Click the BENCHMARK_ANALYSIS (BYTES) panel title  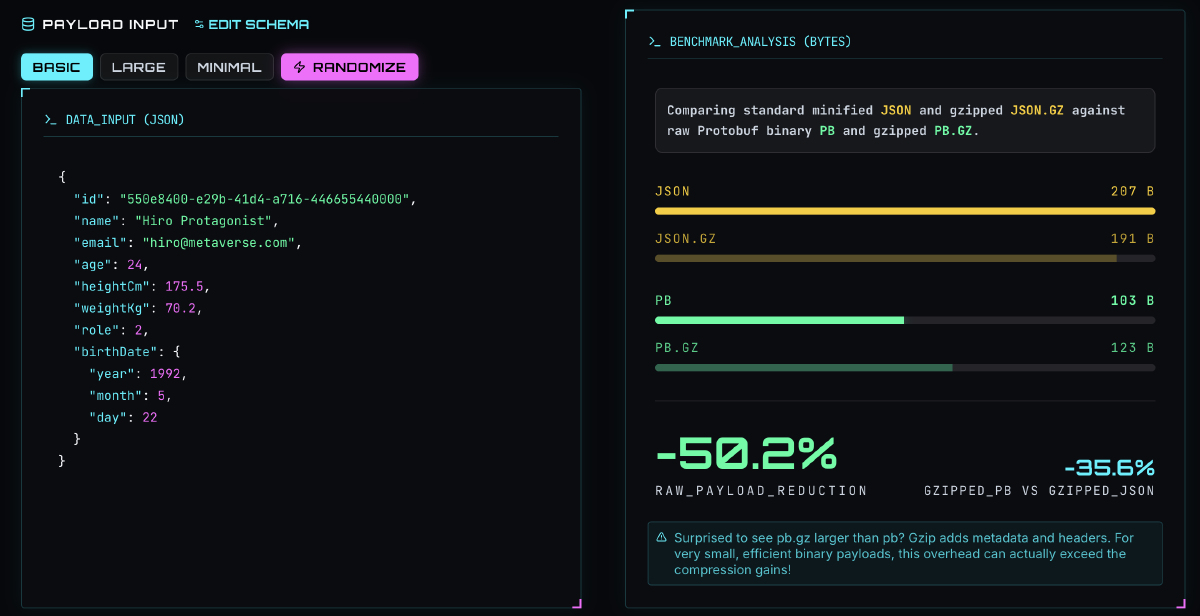coord(761,42)
